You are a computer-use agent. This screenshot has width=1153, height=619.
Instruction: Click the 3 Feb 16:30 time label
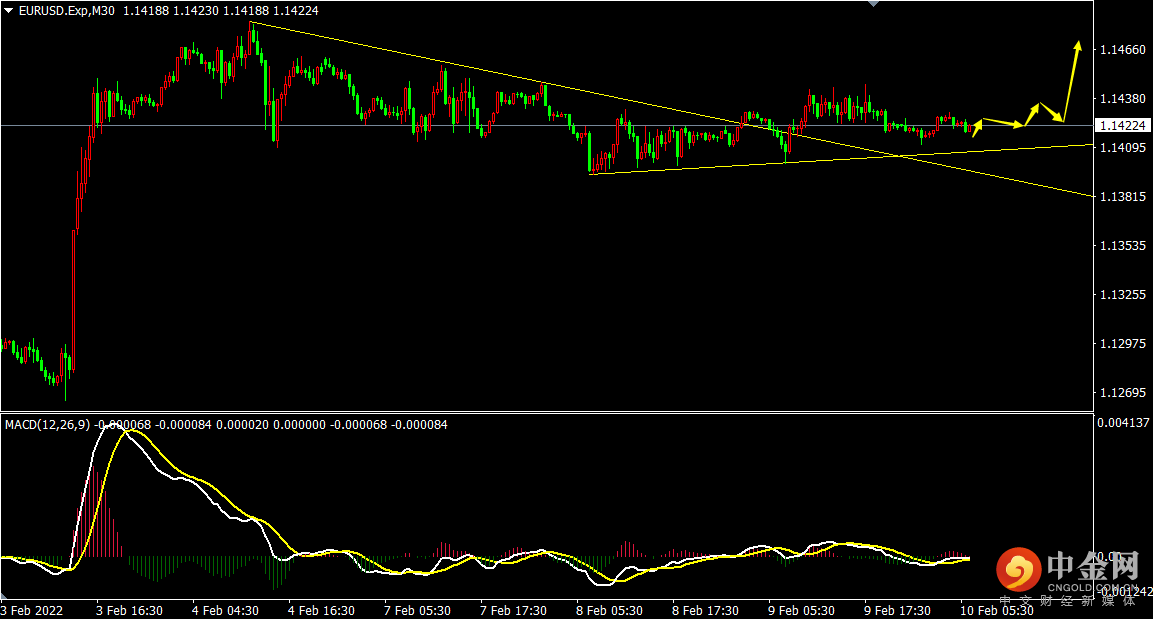(129, 611)
